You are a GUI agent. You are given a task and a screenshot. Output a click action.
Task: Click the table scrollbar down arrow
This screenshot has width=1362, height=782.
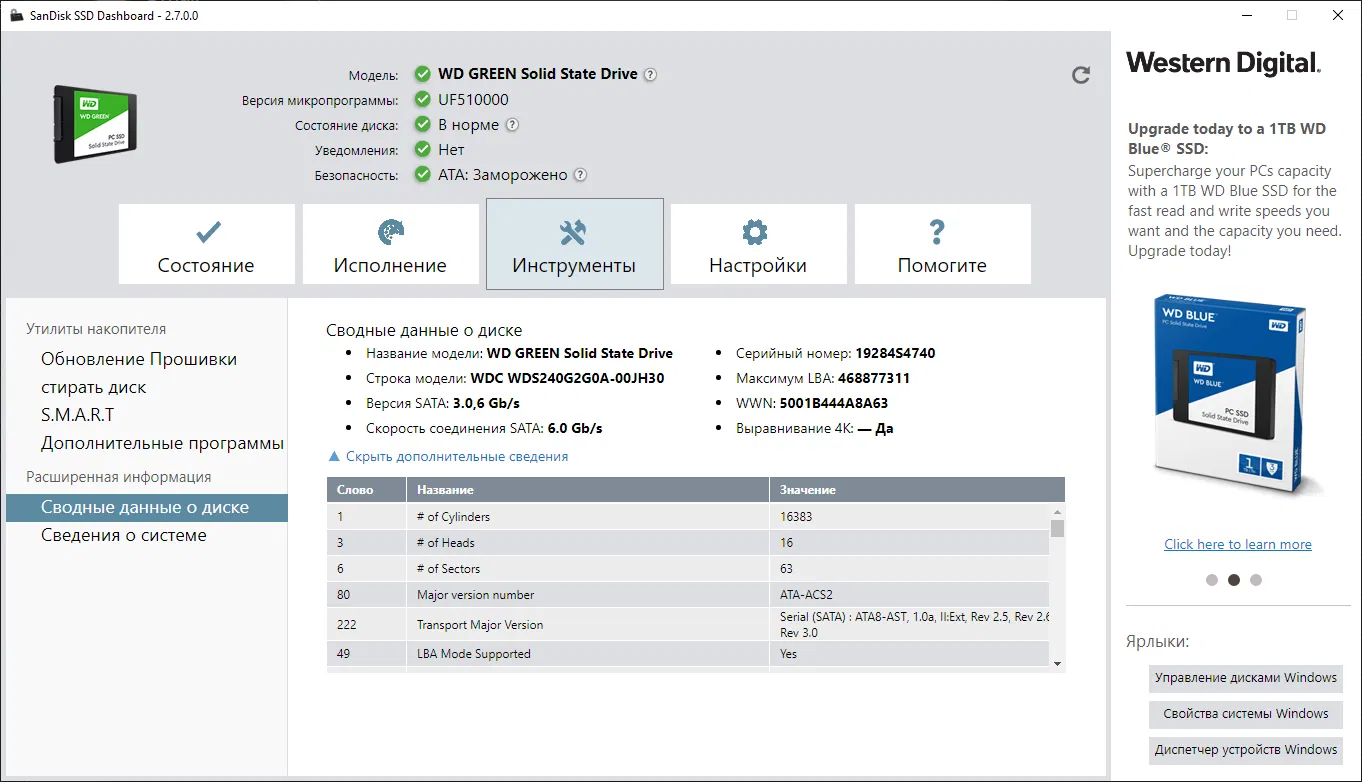coord(1058,662)
